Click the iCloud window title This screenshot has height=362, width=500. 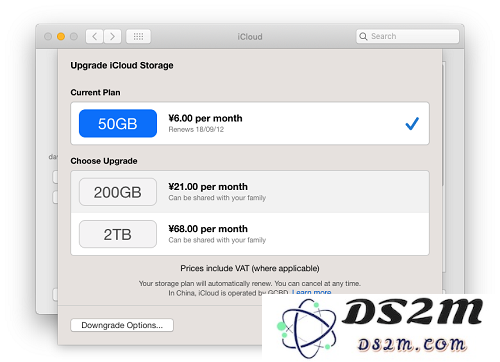click(250, 37)
